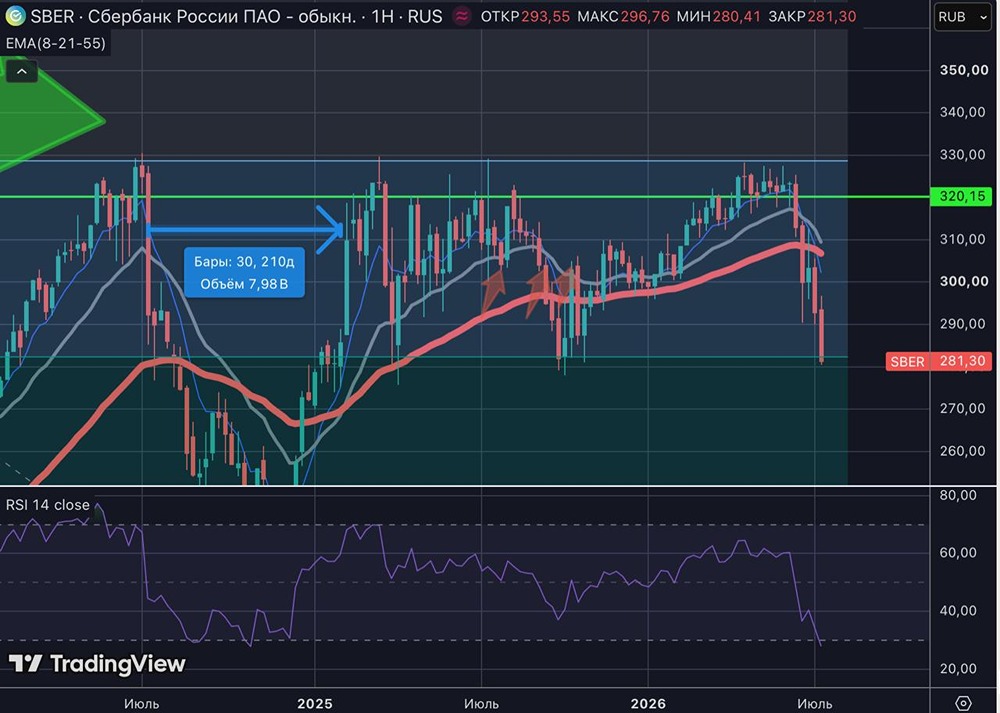Image resolution: width=1000 pixels, height=713 pixels.
Task: Click the Sberbank logo icon beside SBER
Action: tap(15, 16)
